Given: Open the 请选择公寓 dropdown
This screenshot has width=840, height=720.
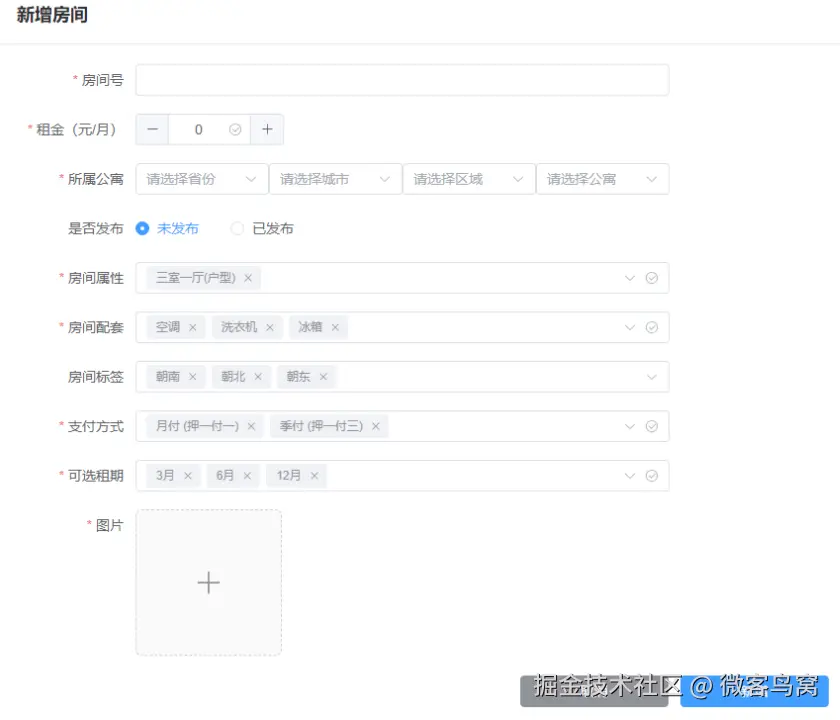Looking at the screenshot, I should 602,179.
